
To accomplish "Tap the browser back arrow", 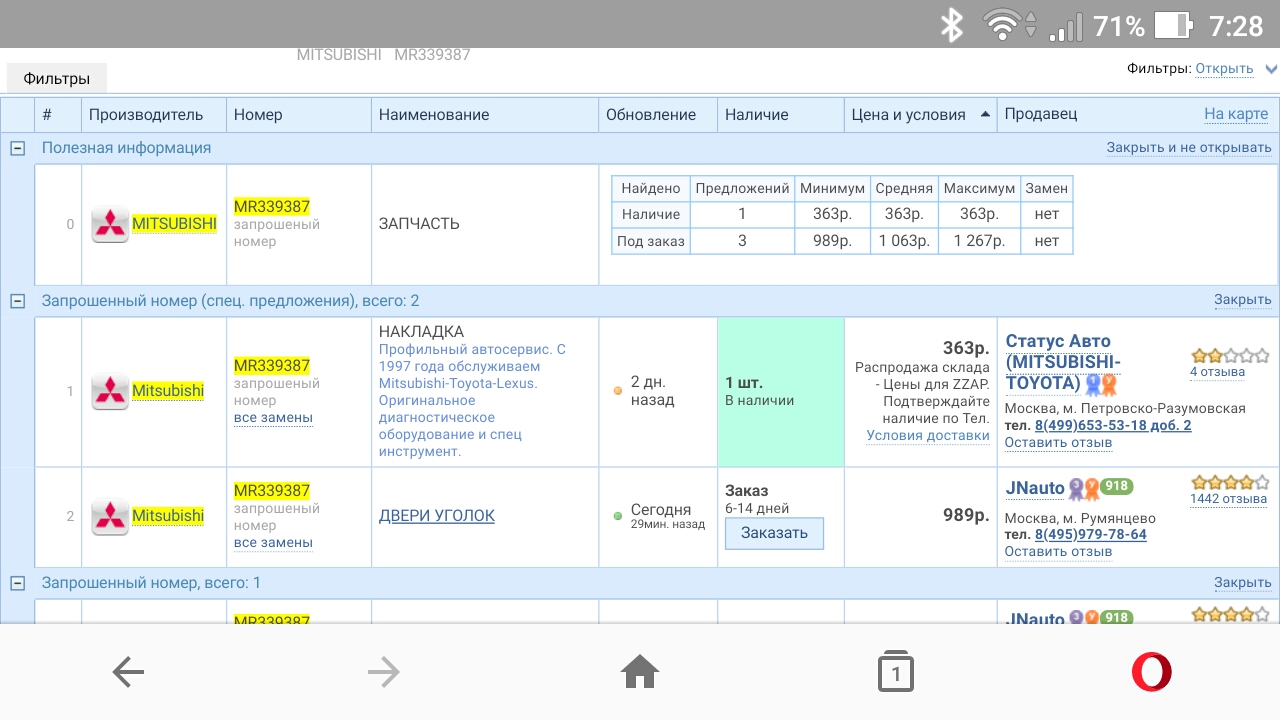I will point(128,673).
